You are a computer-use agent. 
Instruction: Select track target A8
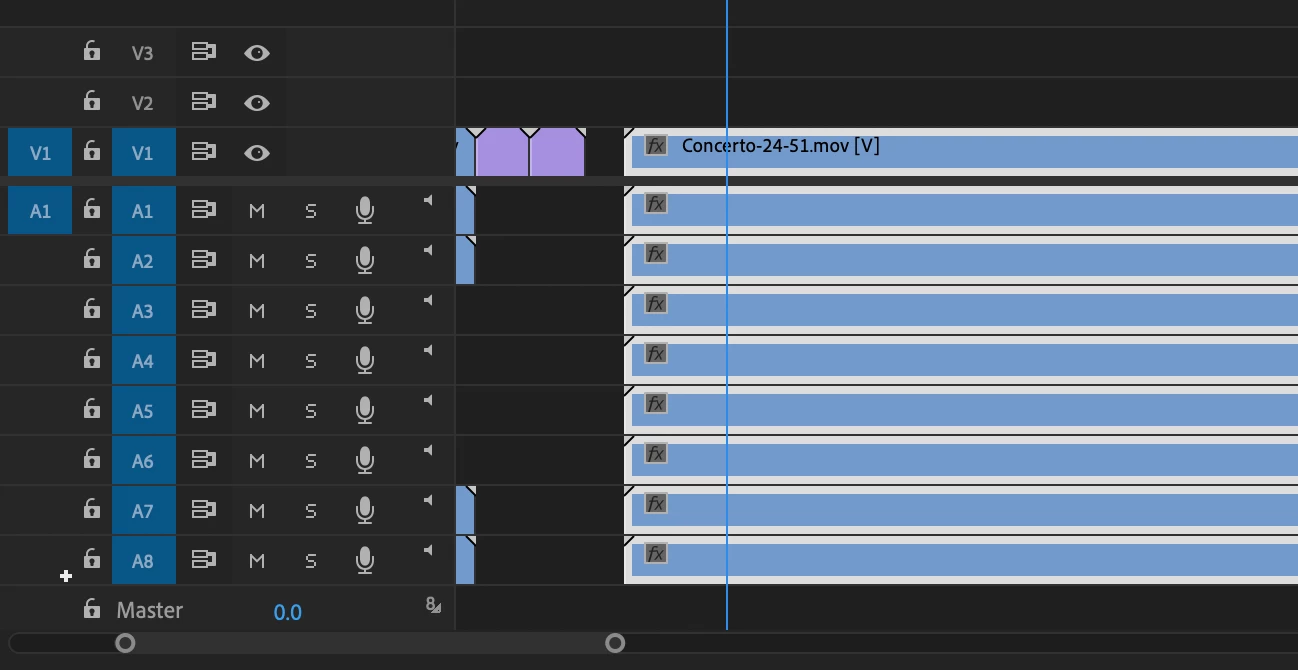click(x=143, y=561)
